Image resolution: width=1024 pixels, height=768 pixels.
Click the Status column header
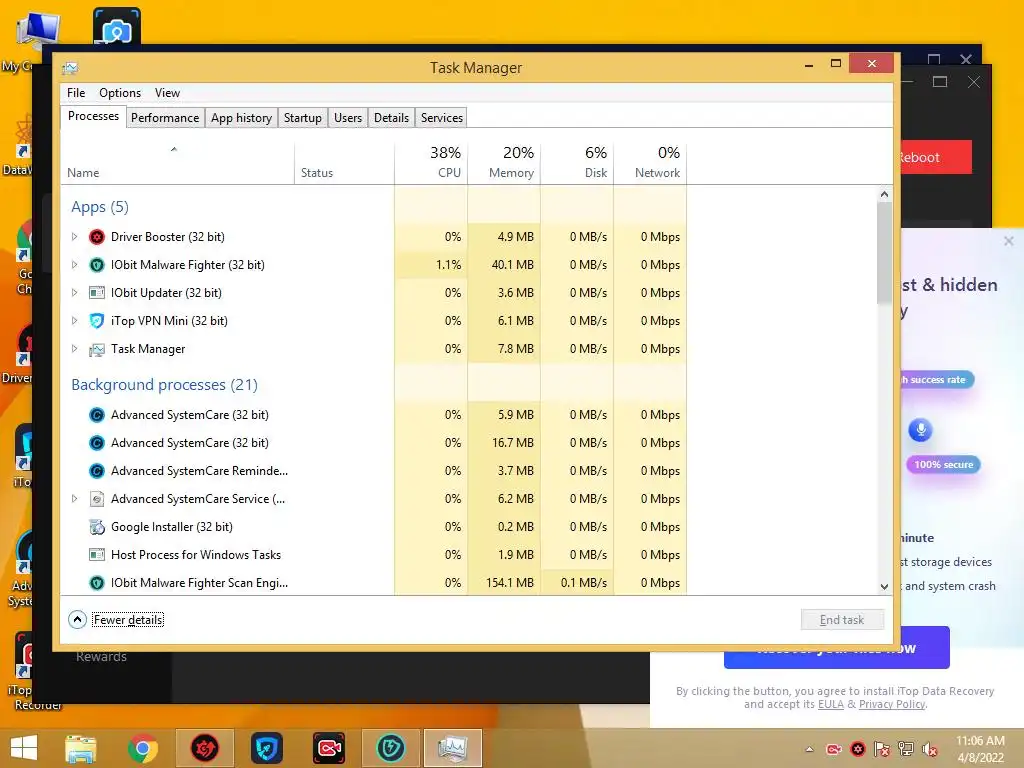pos(345,163)
